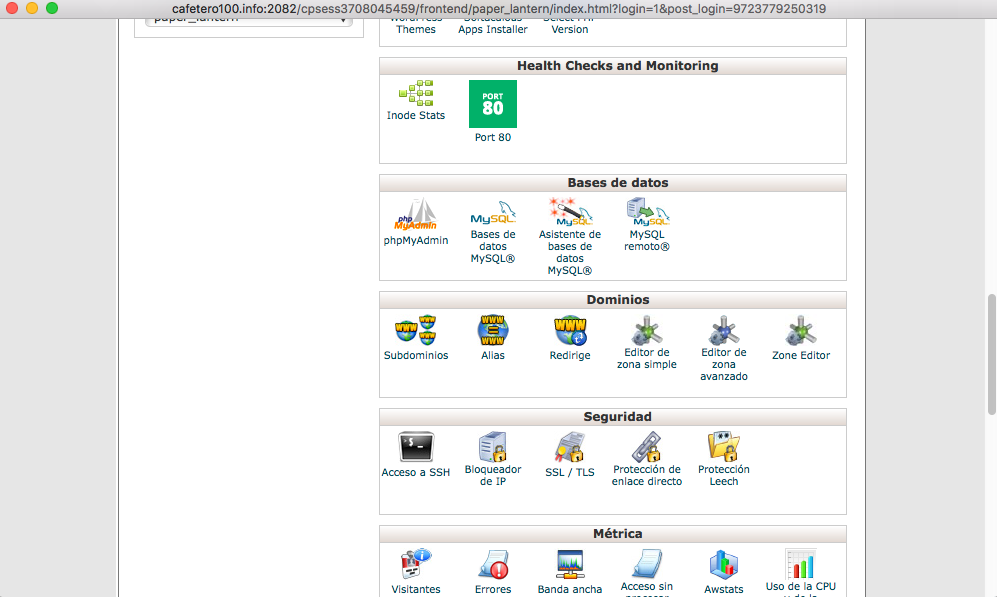This screenshot has width=997, height=597.
Task: Open Editor de zona simple icon
Action: pyautogui.click(x=647, y=330)
